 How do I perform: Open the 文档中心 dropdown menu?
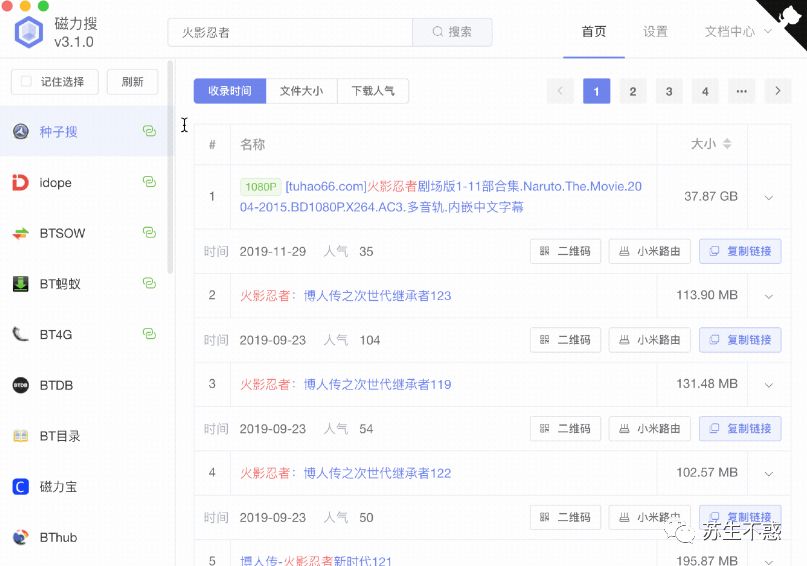pyautogui.click(x=738, y=31)
